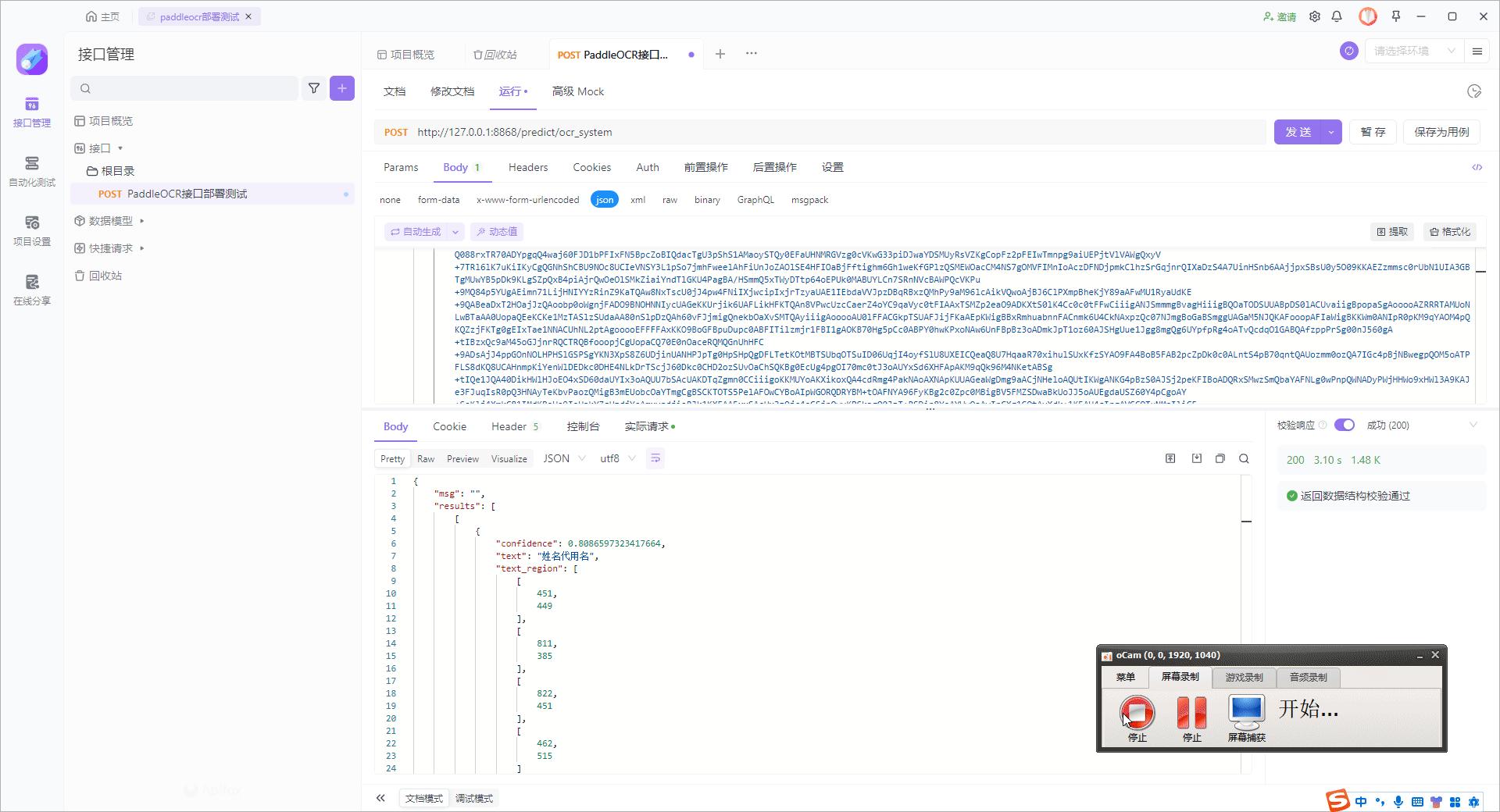
Task: Click the 提取 button above request body
Action: pos(1392,232)
